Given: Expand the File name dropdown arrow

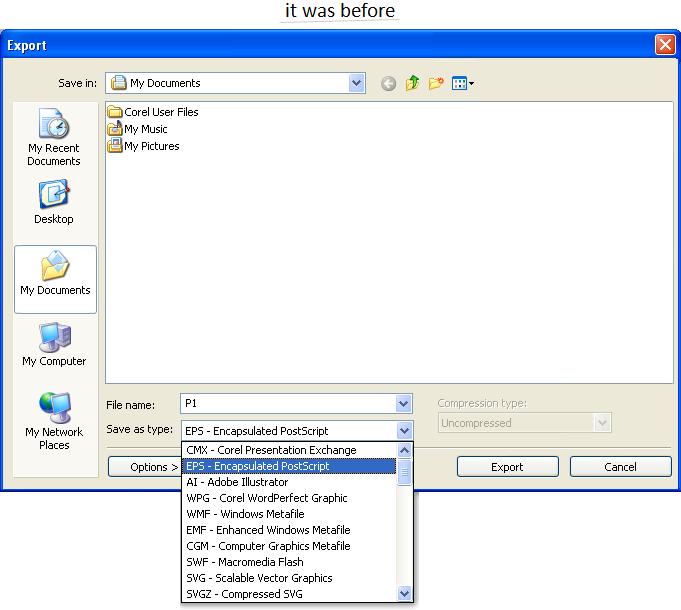Looking at the screenshot, I should (404, 404).
